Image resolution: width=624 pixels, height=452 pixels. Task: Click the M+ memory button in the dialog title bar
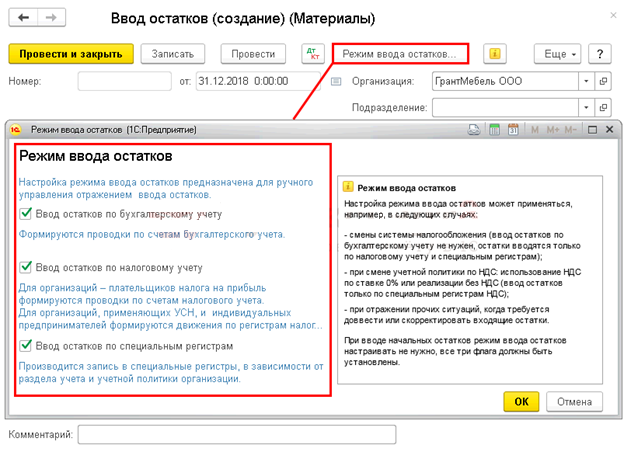click(553, 130)
